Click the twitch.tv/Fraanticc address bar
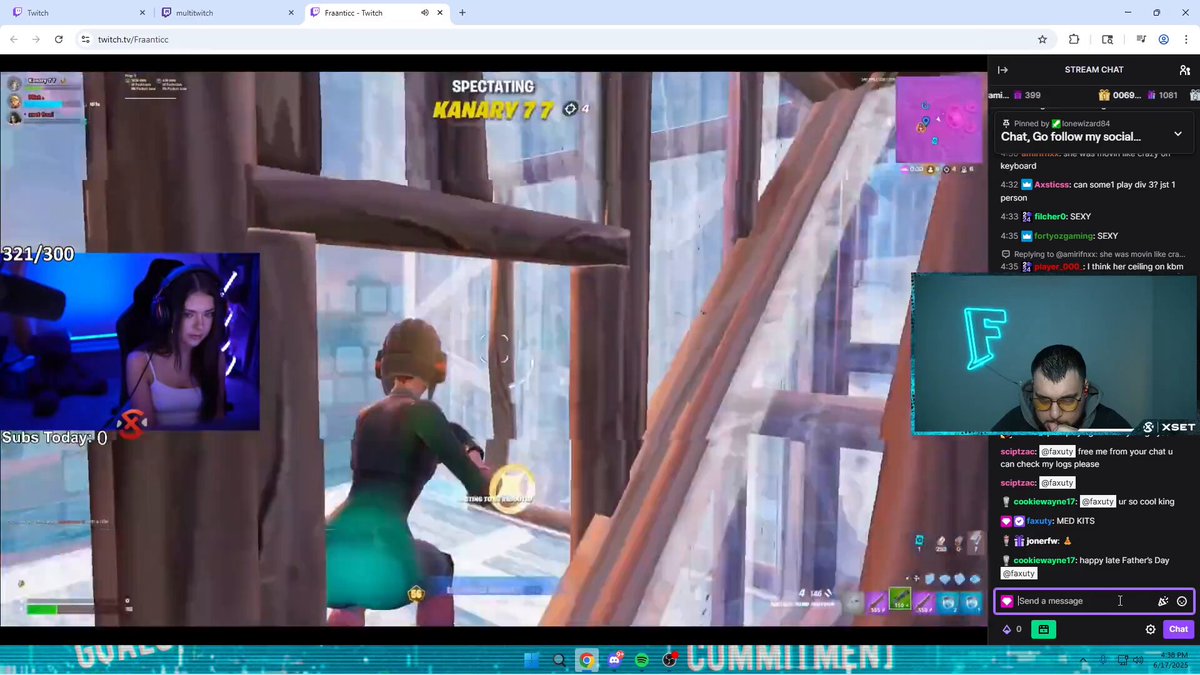The width and height of the screenshot is (1200, 675). (x=564, y=39)
